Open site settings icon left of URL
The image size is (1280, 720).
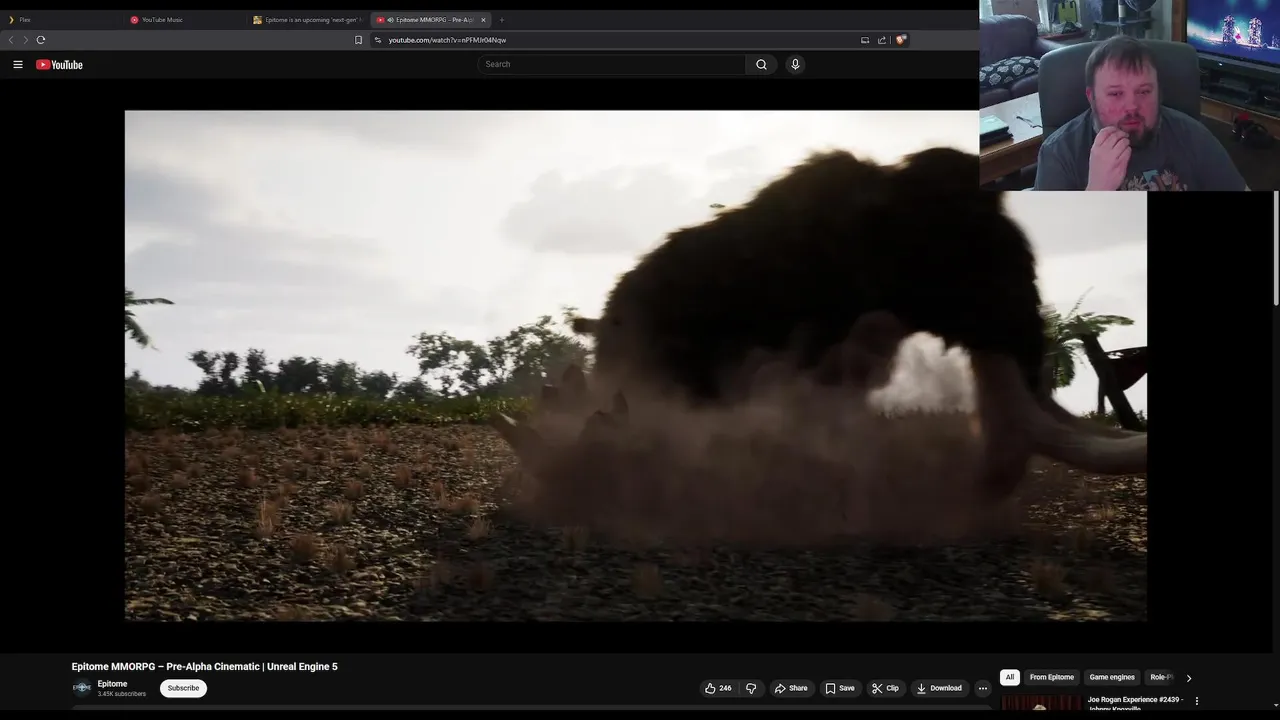tap(377, 40)
